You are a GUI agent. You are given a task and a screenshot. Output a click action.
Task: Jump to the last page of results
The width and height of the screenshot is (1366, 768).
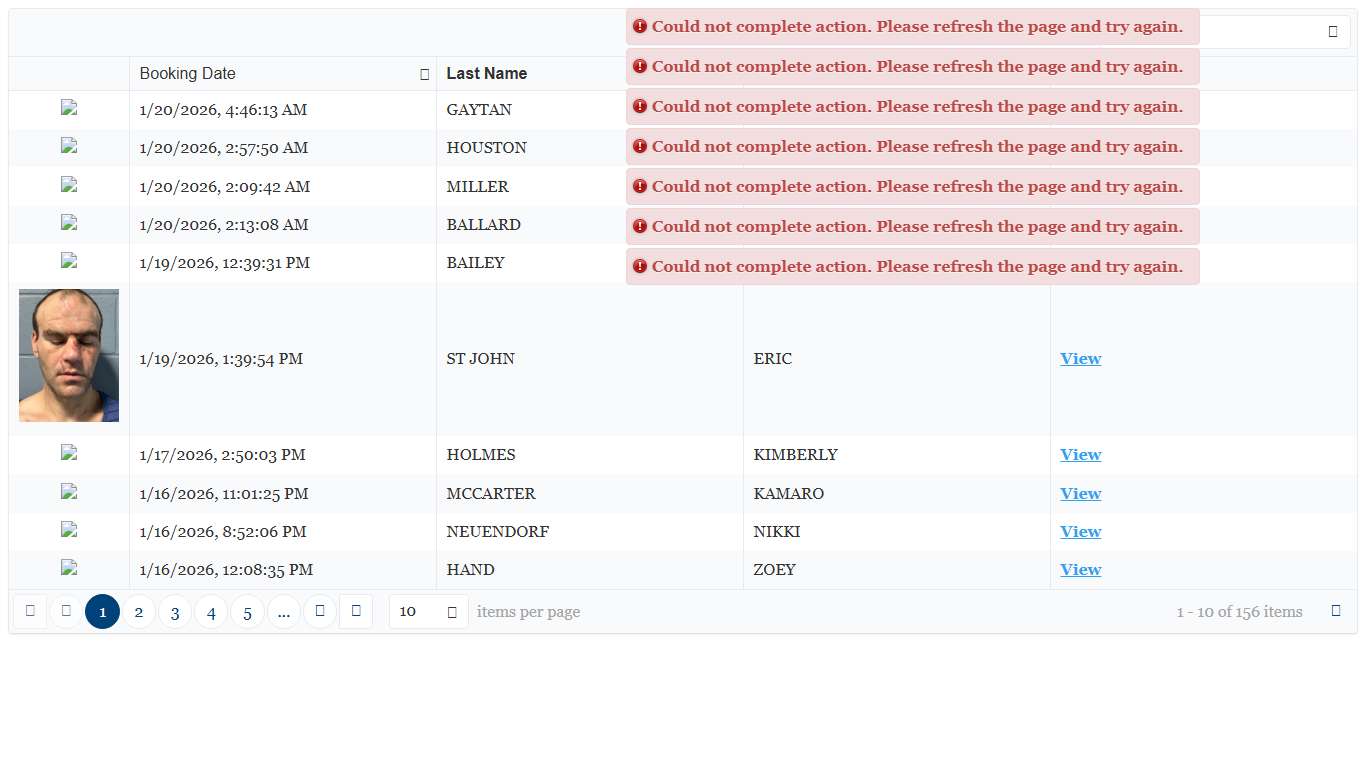pyautogui.click(x=356, y=611)
